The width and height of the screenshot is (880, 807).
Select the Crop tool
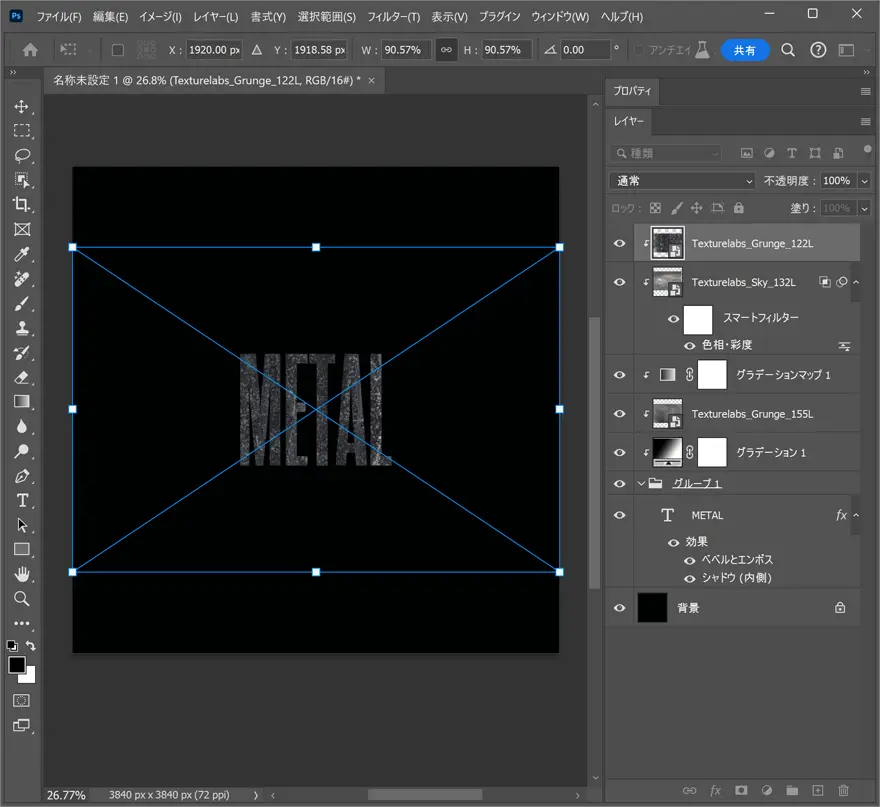(22, 204)
